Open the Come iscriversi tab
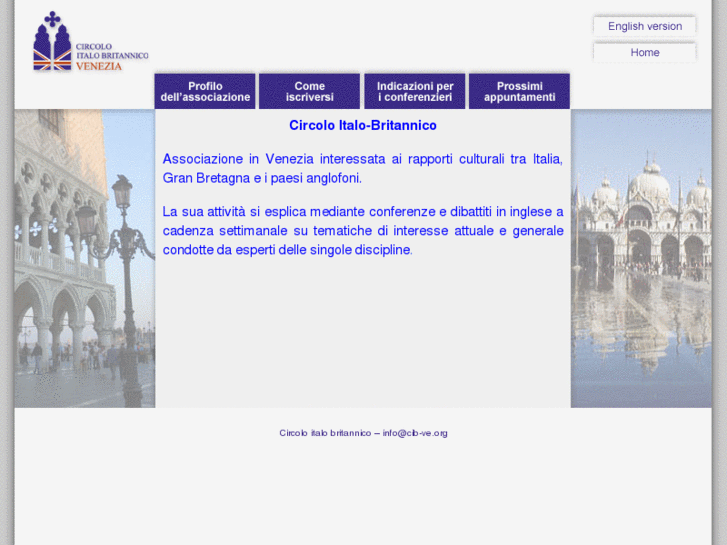Viewport: 727px width, 545px height. point(309,91)
